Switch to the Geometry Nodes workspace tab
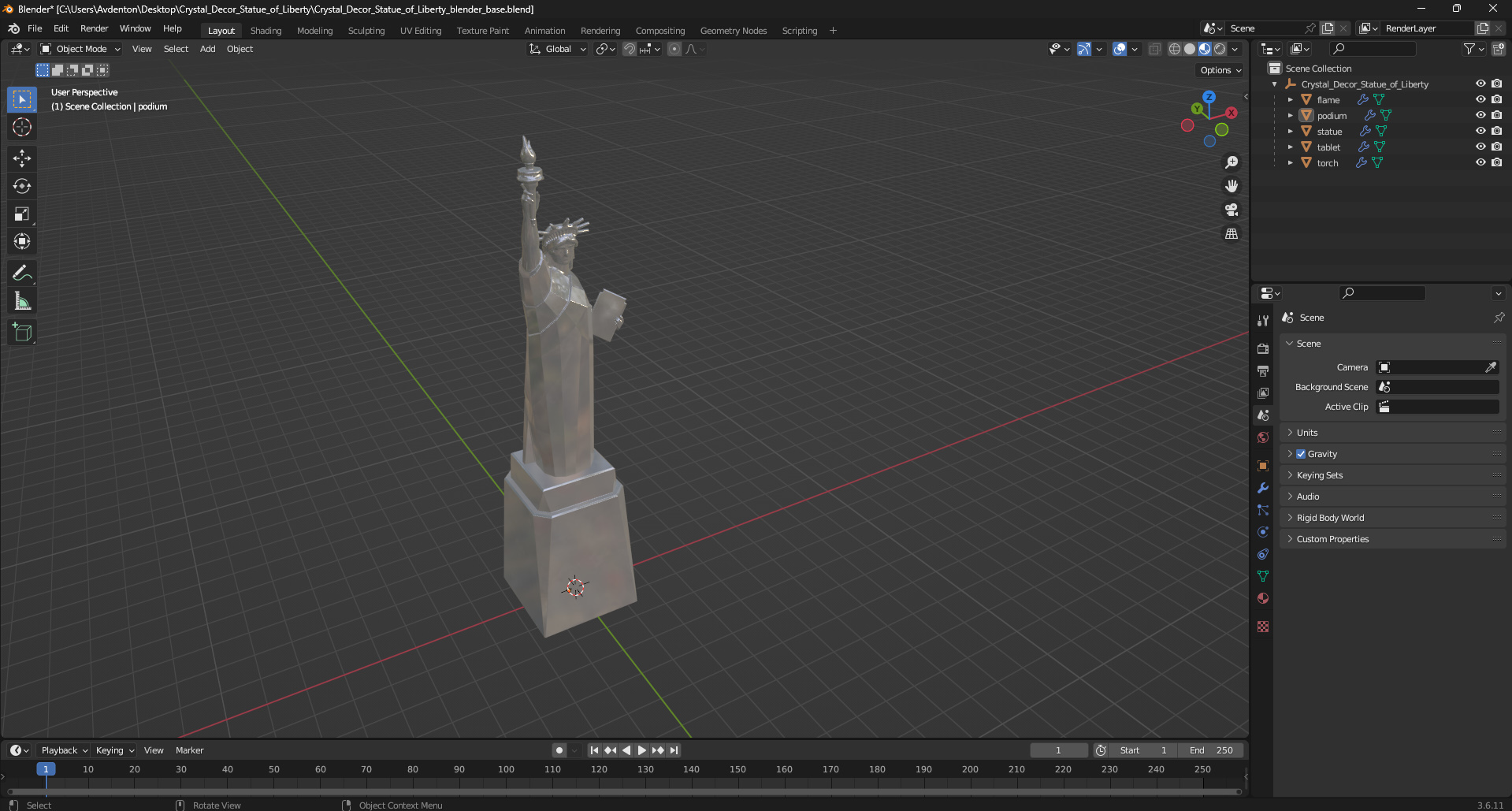1512x811 pixels. tap(734, 31)
